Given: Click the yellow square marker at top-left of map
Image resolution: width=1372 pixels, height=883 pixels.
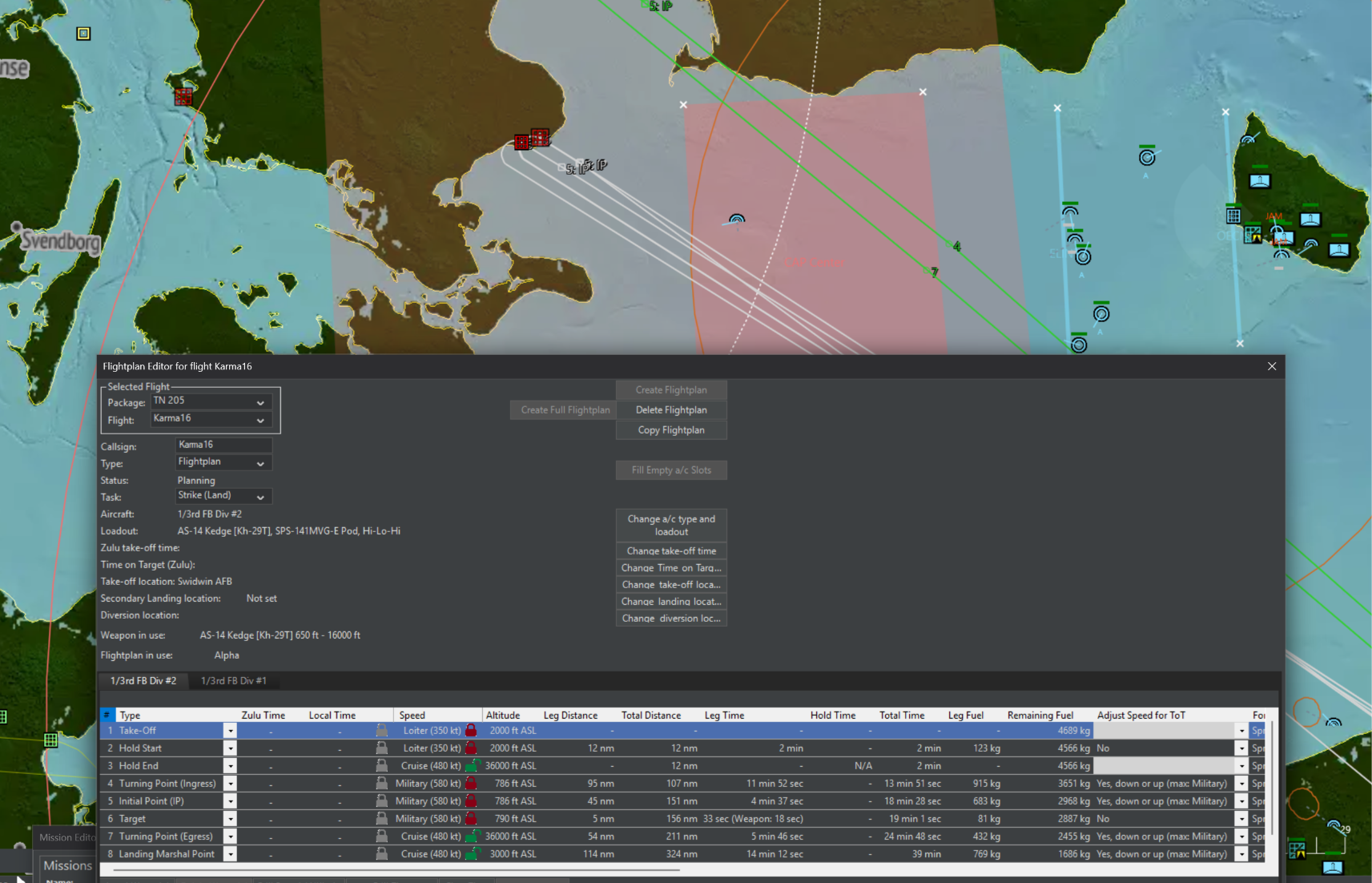Looking at the screenshot, I should tap(83, 34).
